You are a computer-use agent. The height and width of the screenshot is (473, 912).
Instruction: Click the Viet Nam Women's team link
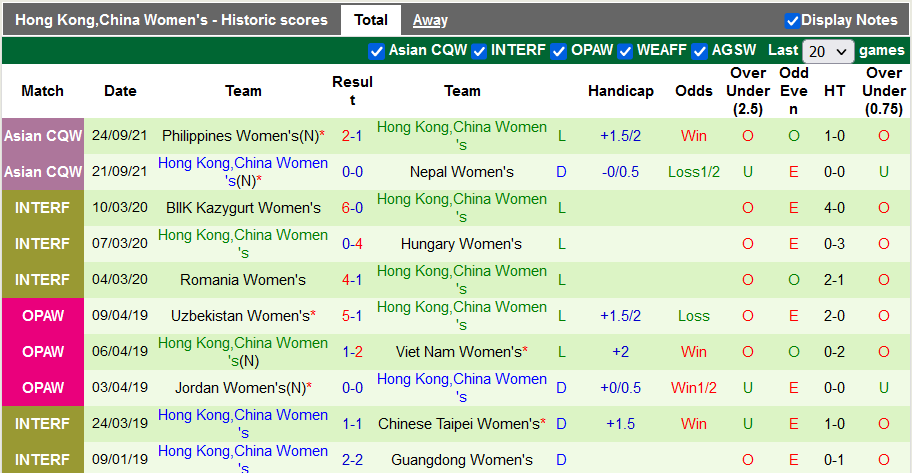coord(458,352)
